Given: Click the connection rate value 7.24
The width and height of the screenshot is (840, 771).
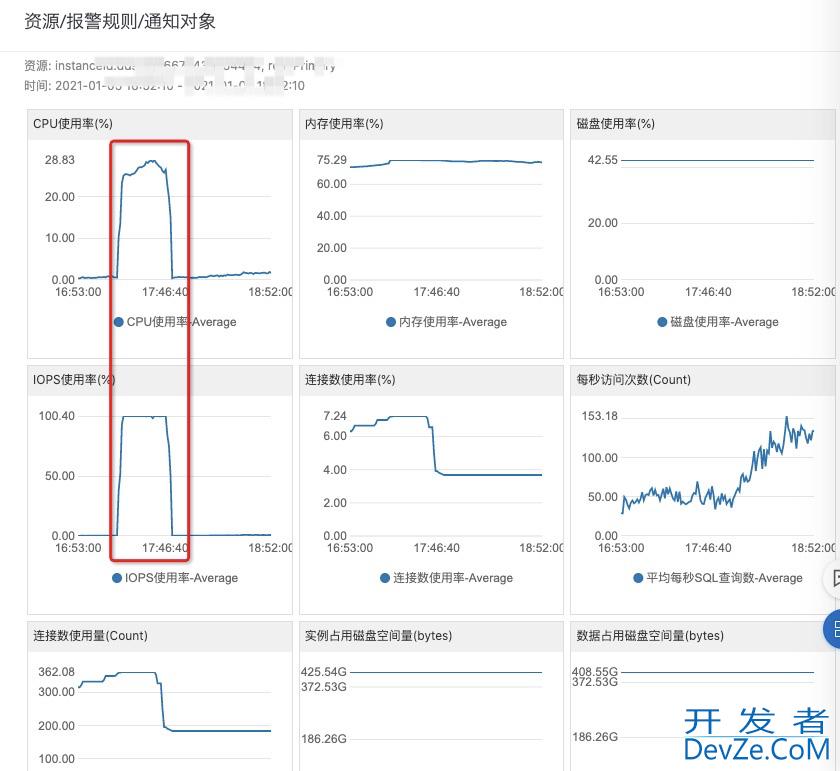Looking at the screenshot, I should pos(335,416).
